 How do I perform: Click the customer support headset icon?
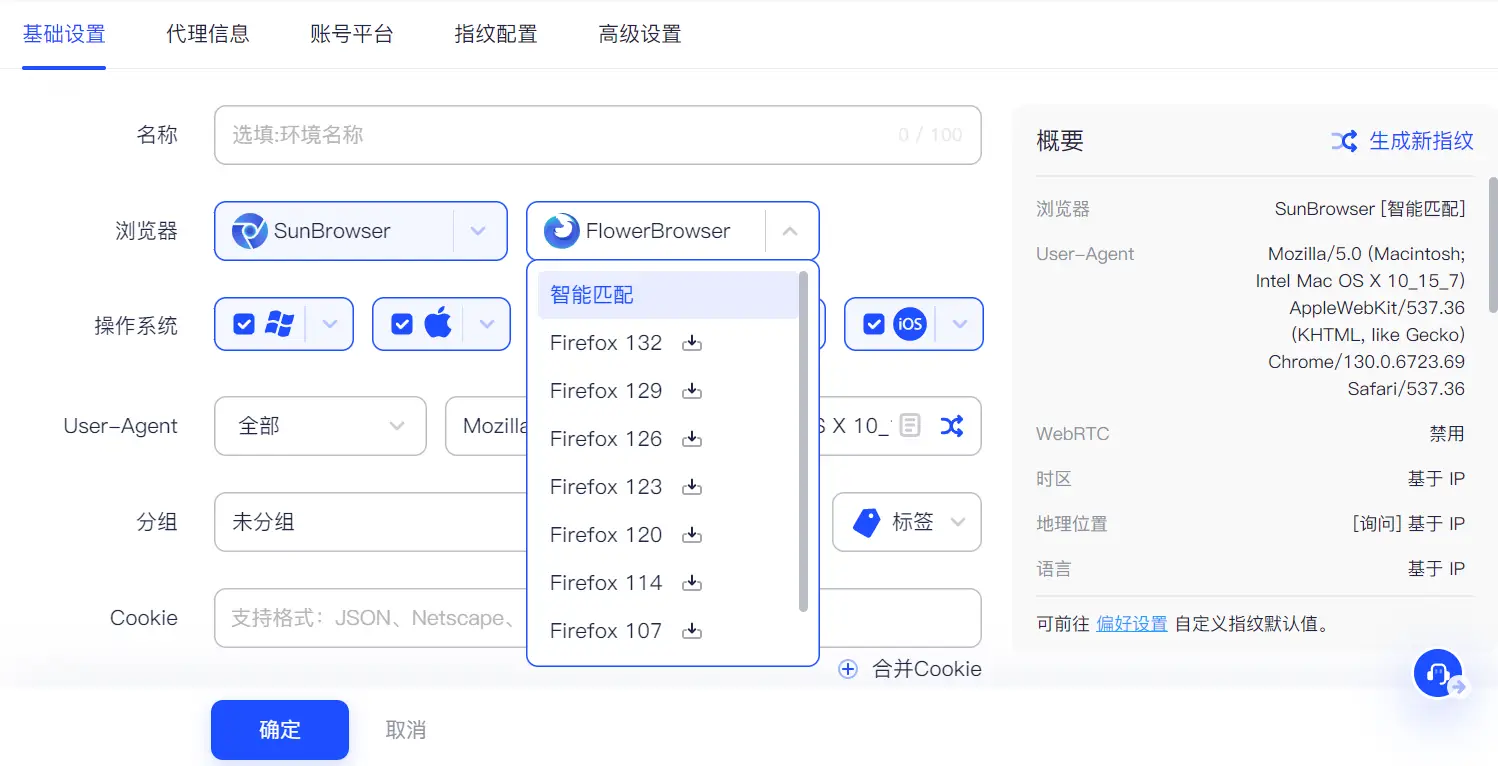point(1438,674)
